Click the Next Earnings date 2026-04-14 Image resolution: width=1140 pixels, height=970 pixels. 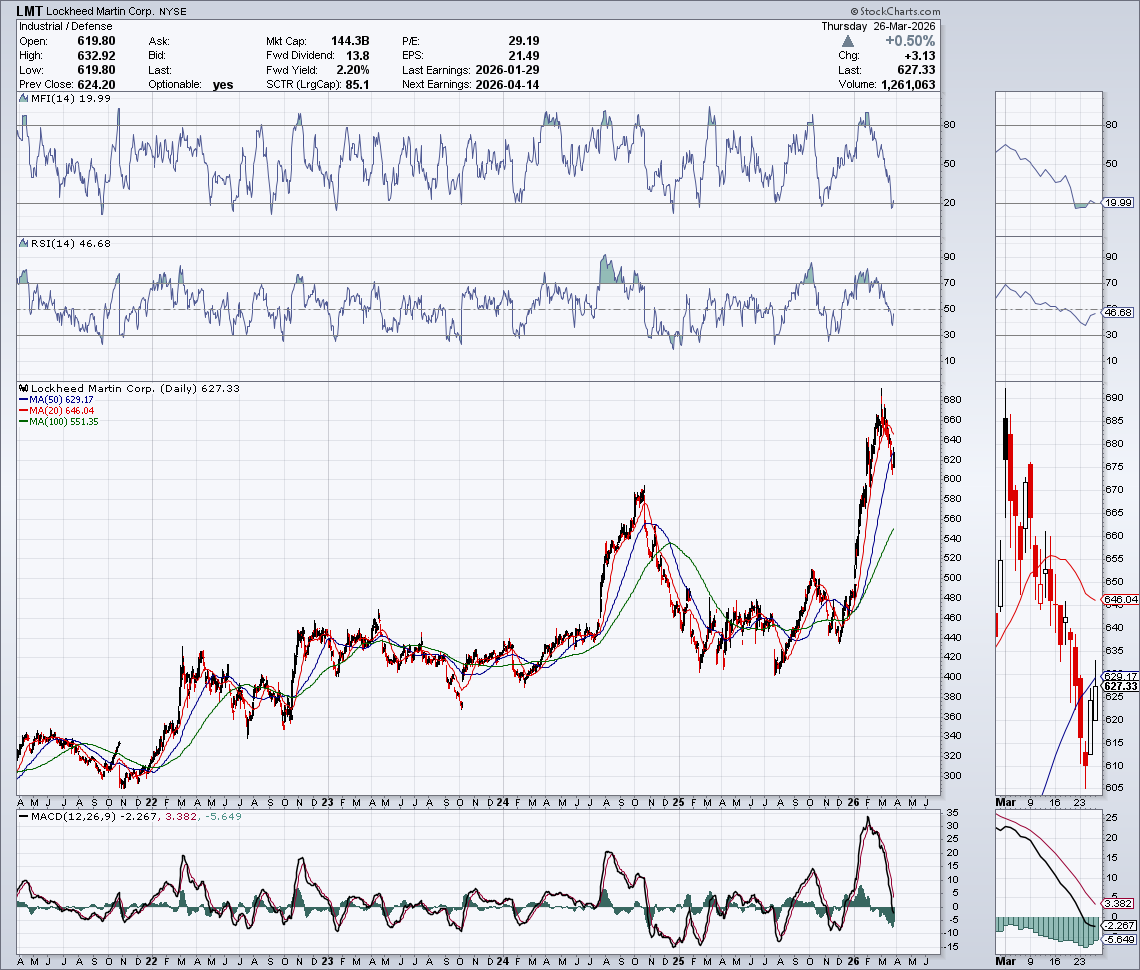point(507,84)
